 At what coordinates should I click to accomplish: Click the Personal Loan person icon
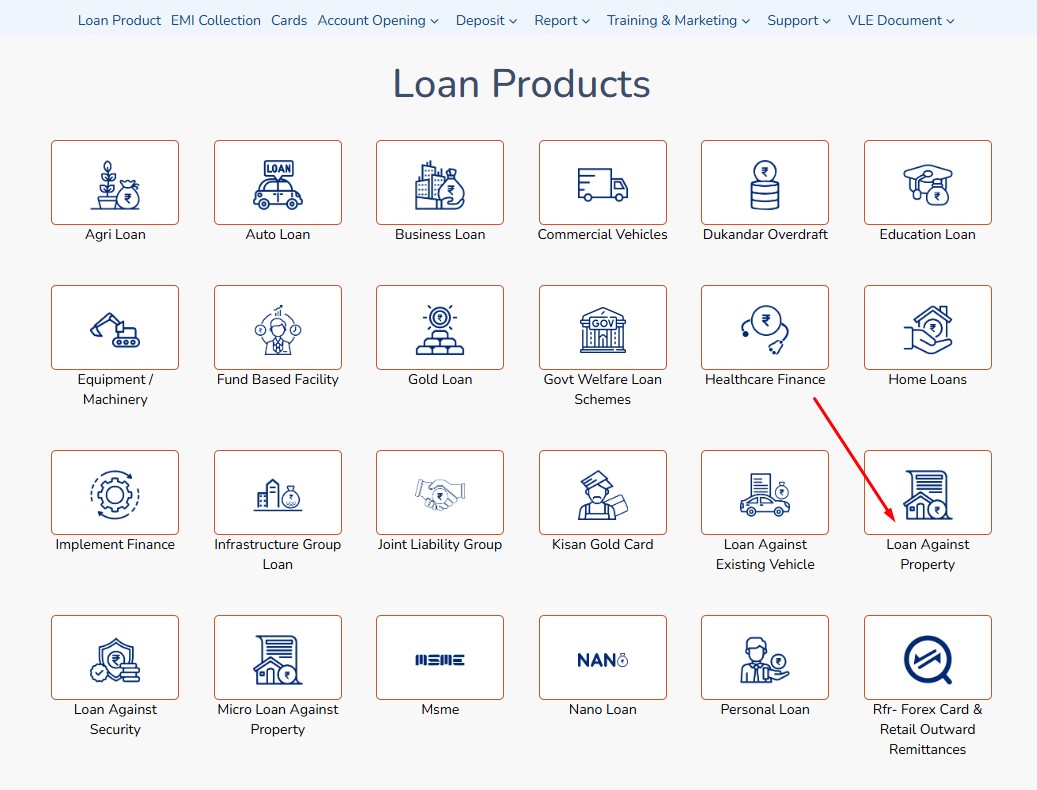765,658
